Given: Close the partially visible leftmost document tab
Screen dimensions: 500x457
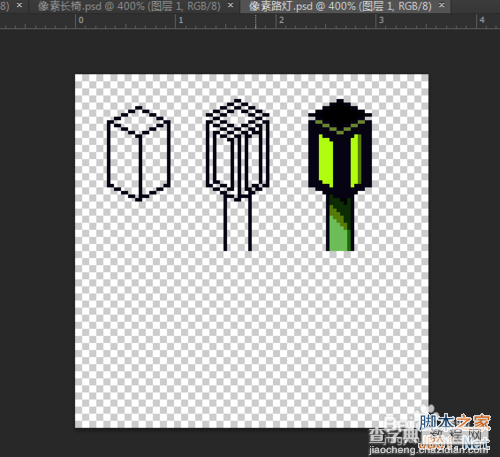Looking at the screenshot, I should click(x=20, y=5).
